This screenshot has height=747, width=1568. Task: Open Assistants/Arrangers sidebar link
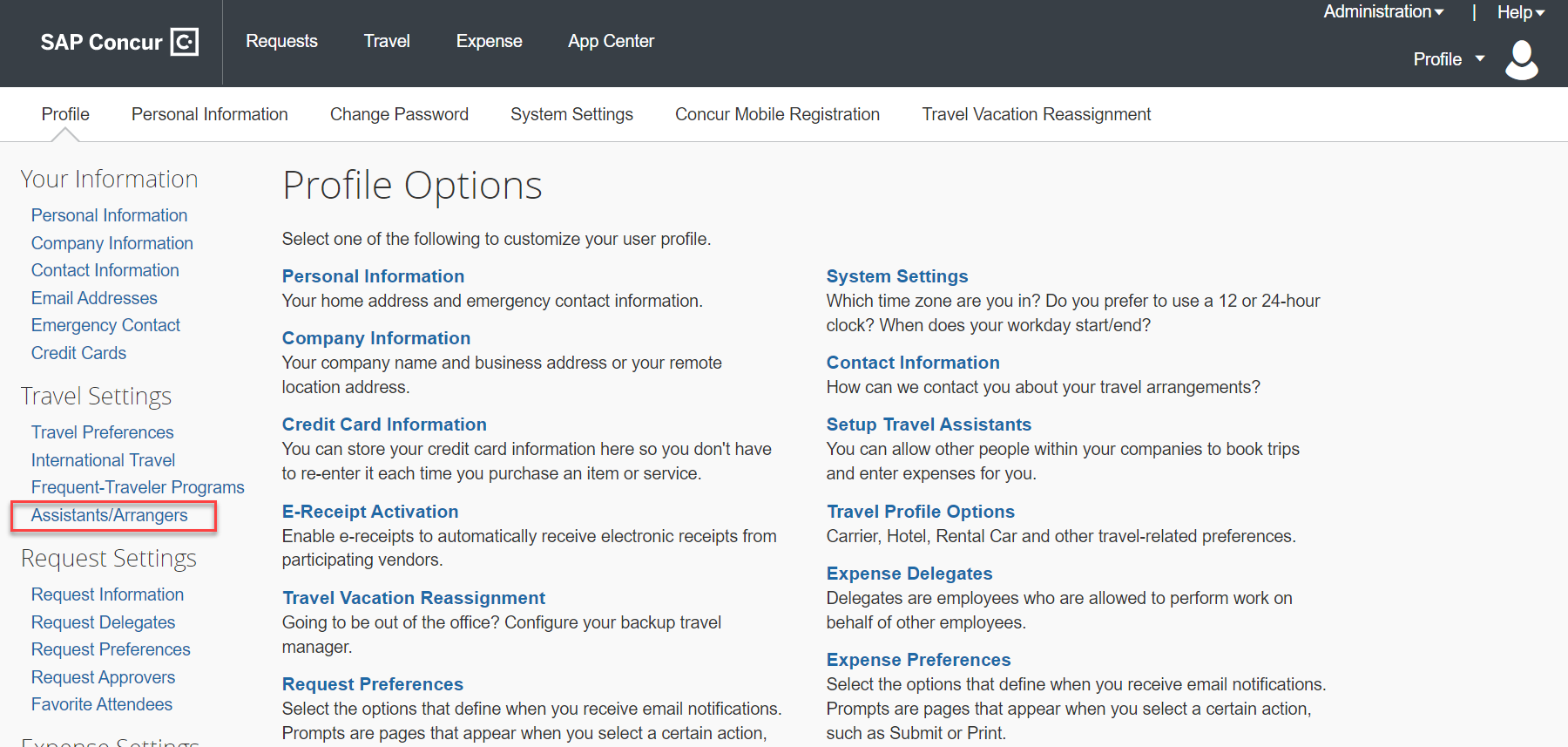click(110, 515)
